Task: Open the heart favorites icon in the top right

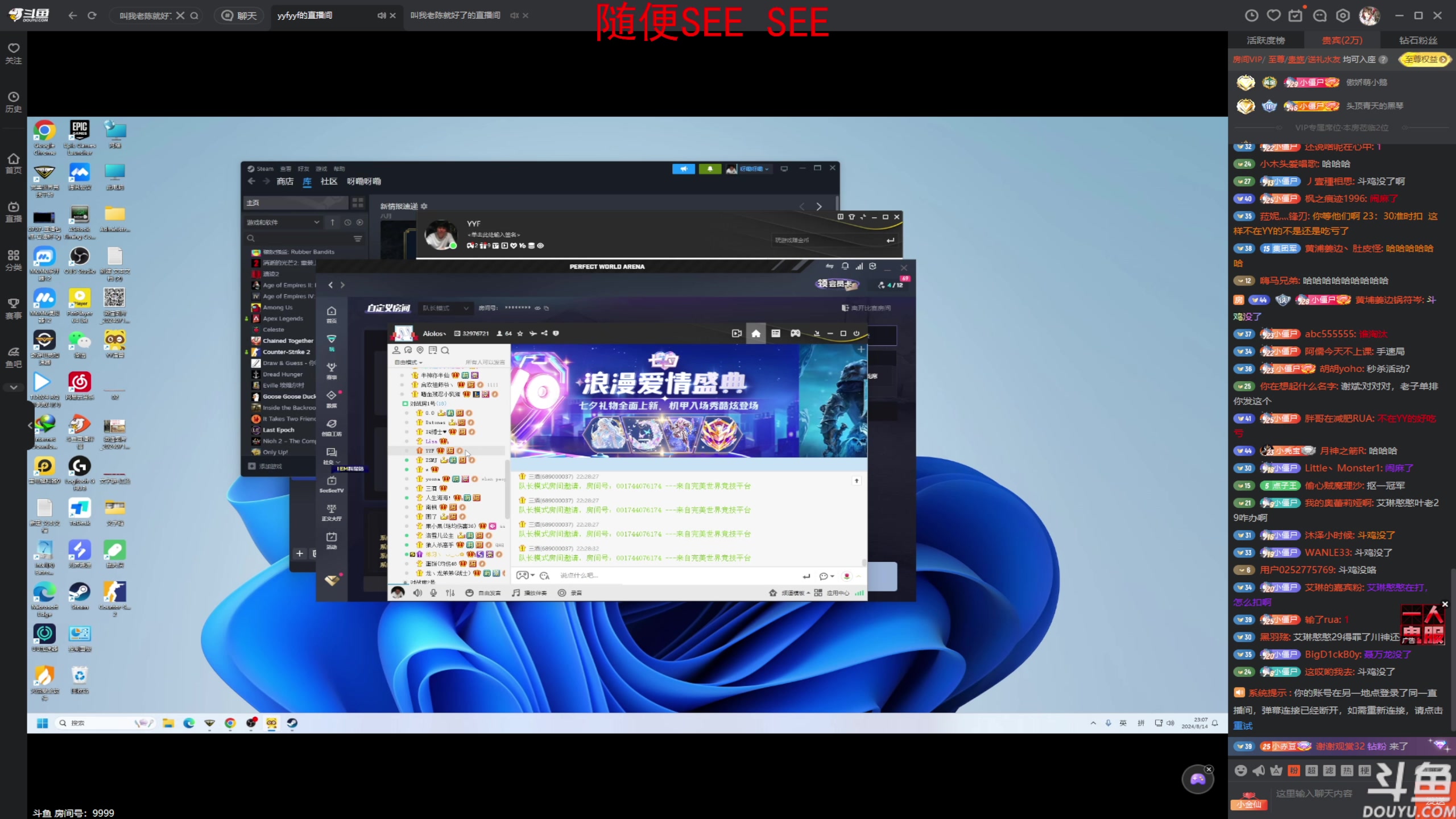Action: pos(1273,15)
